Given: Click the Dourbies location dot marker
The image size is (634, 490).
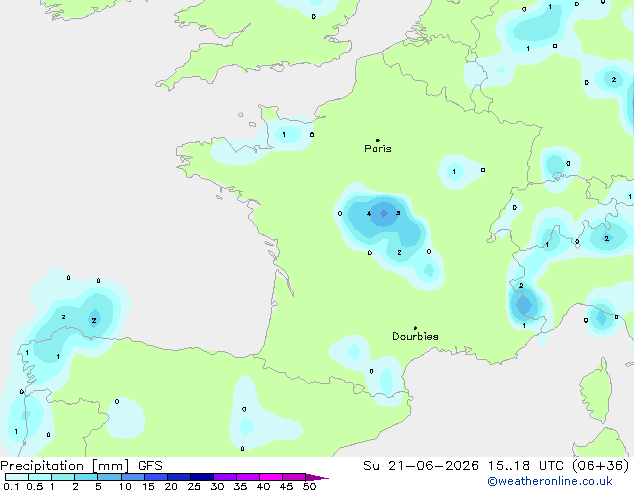Looking at the screenshot, I should pos(415,328).
